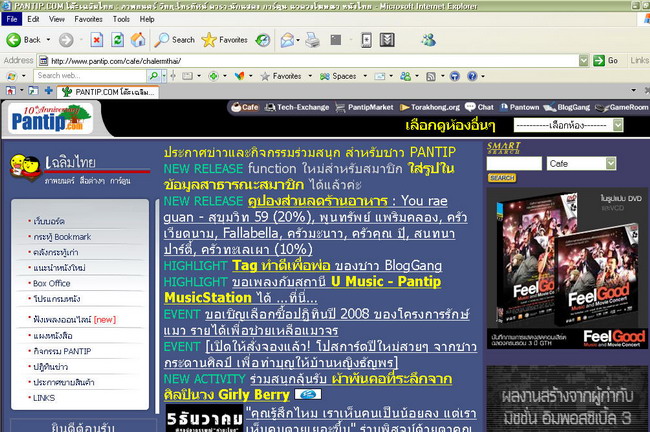
Task: Click the Forward arrow icon
Action: tap(66, 40)
